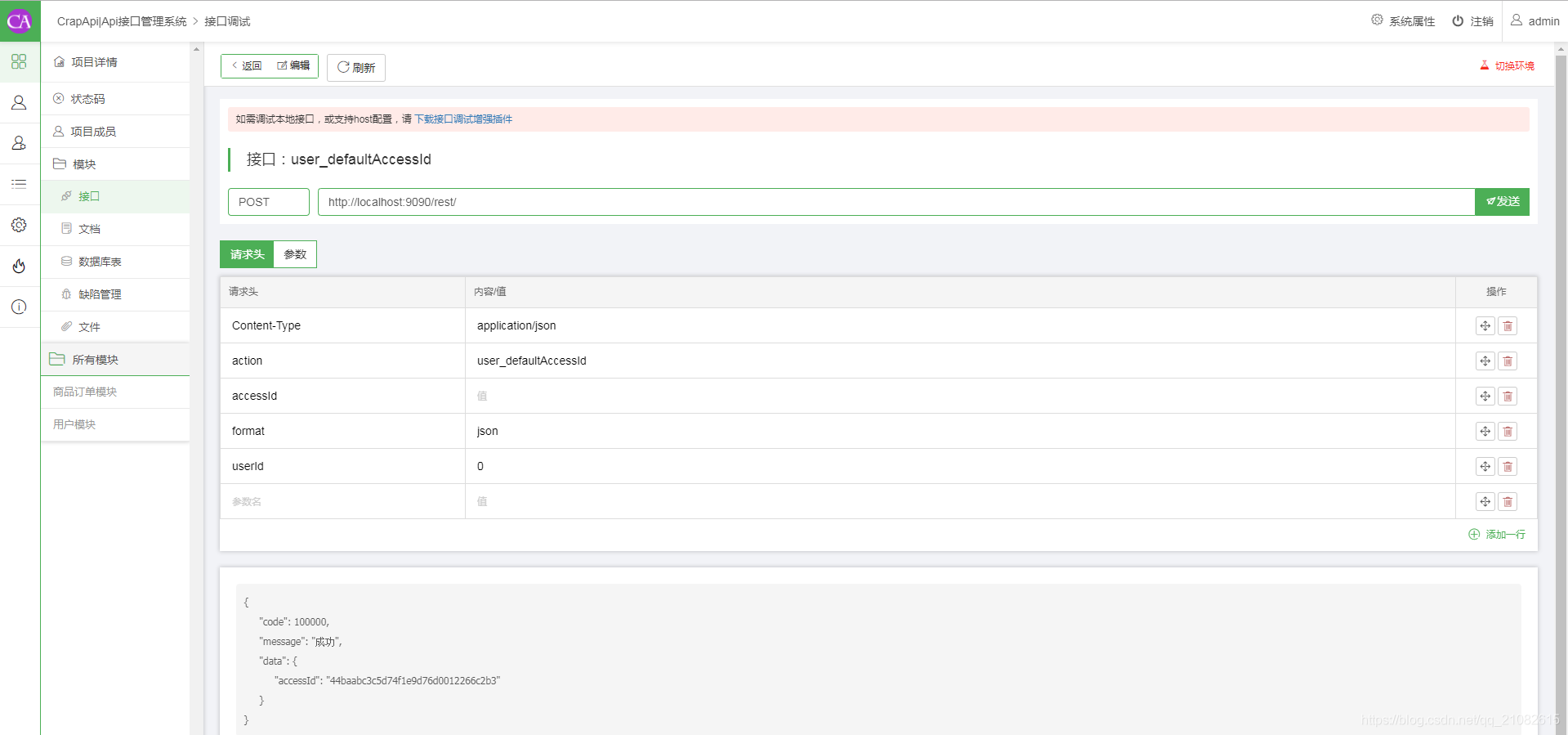This screenshot has height=735, width=1568.
Task: Open 状态码 in the sidebar
Action: 115,99
